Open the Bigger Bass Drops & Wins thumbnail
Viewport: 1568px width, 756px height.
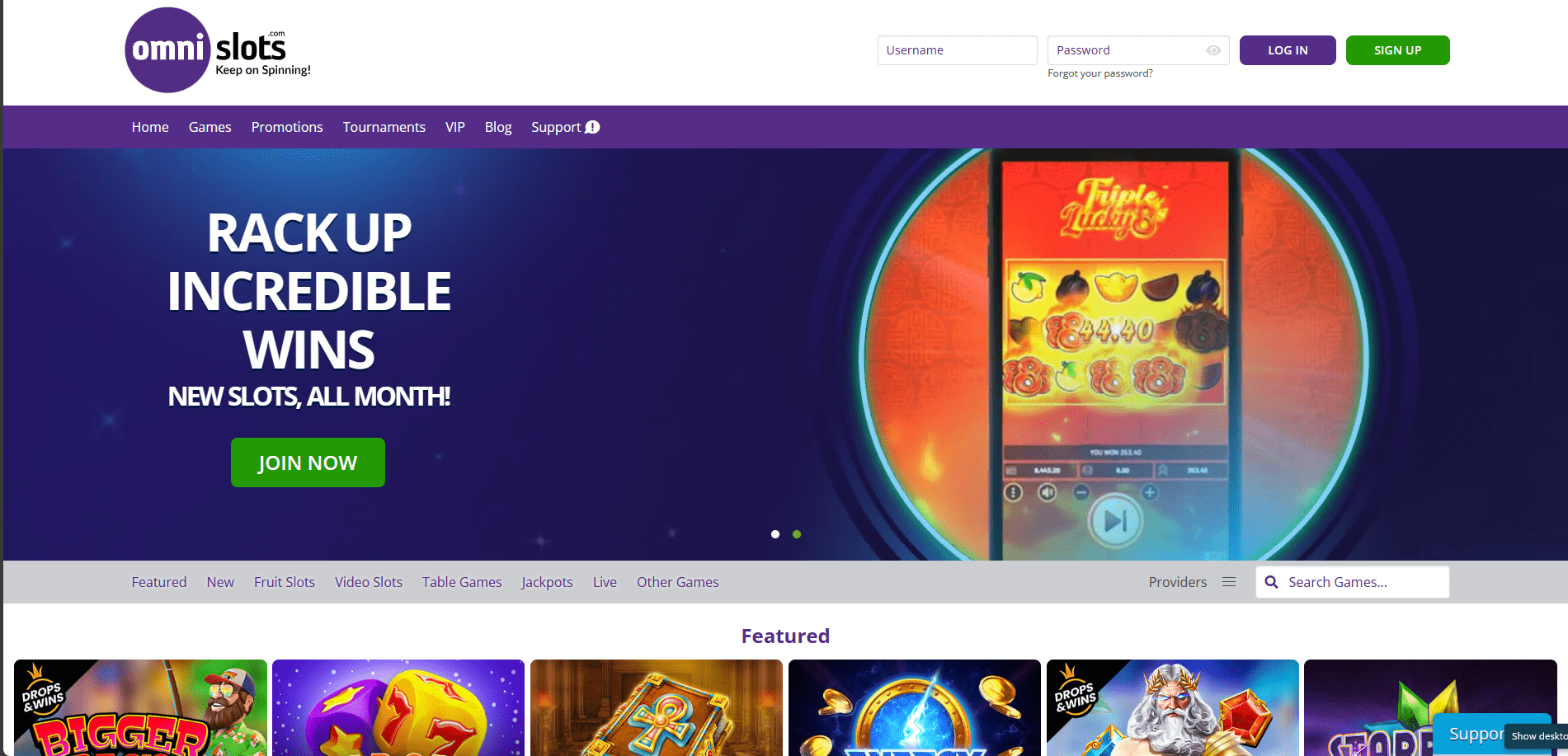140,707
